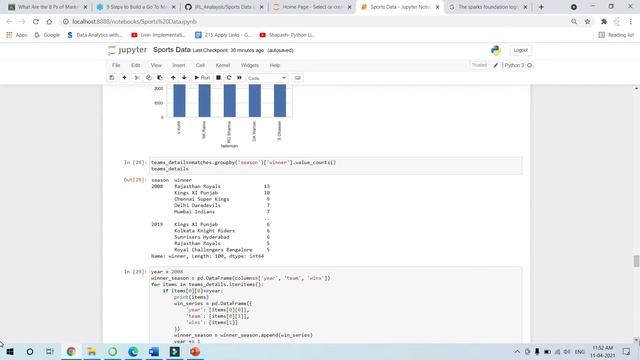
Task: Copy selected cells in the Jupyter toolbar
Action: click(x=149, y=78)
